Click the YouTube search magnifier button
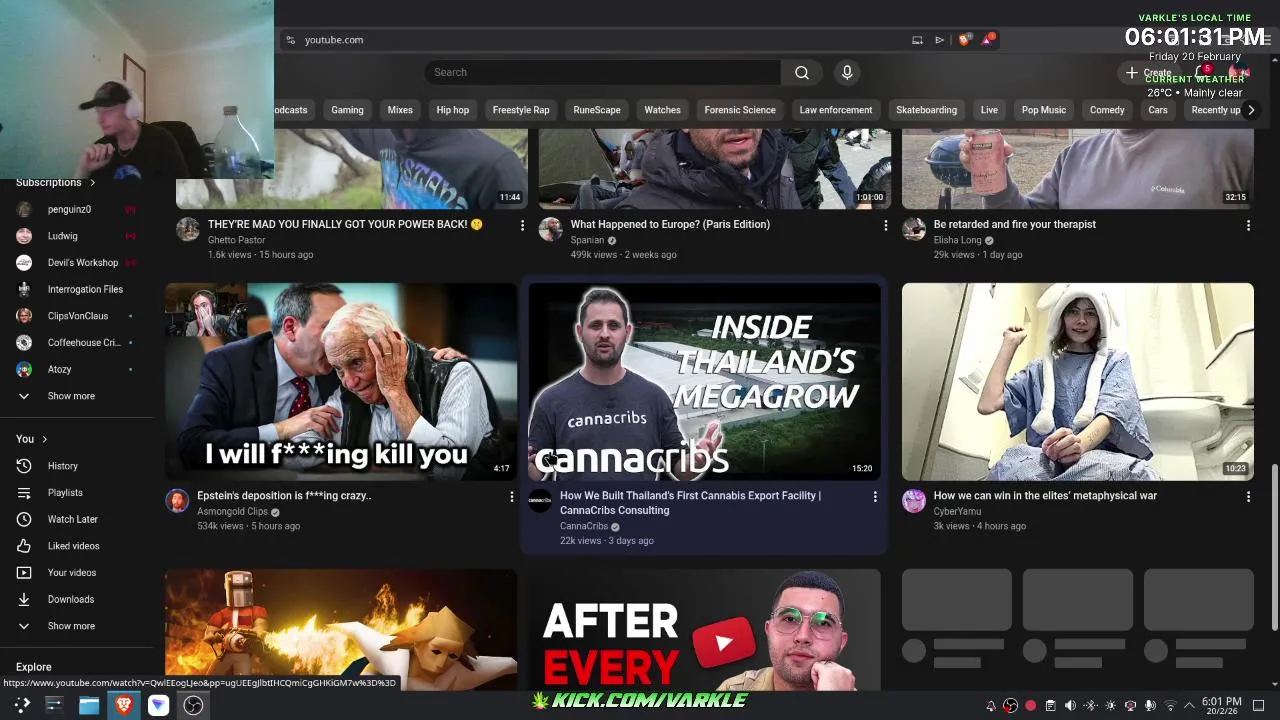This screenshot has height=720, width=1280. (x=801, y=72)
